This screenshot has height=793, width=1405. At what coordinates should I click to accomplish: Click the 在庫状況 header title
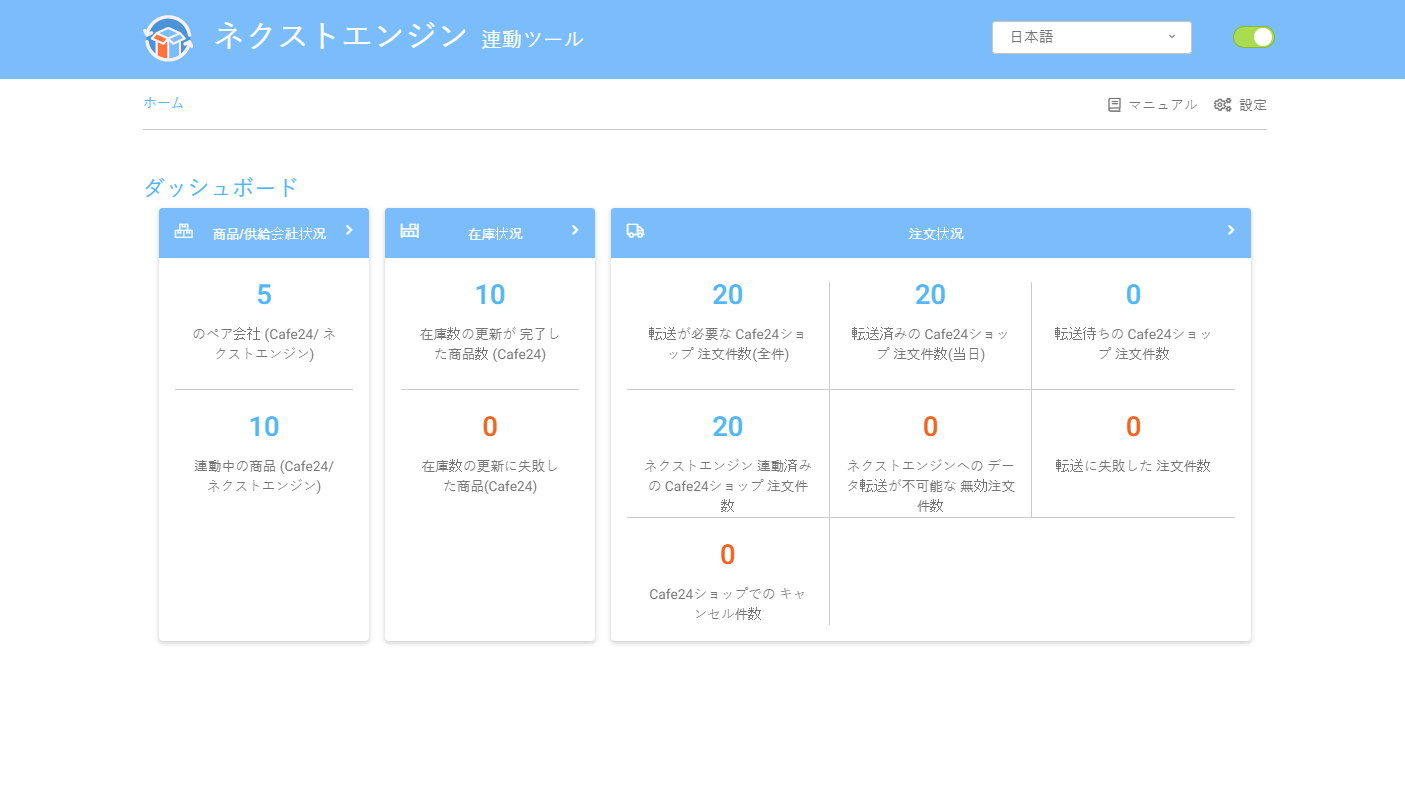tap(495, 234)
